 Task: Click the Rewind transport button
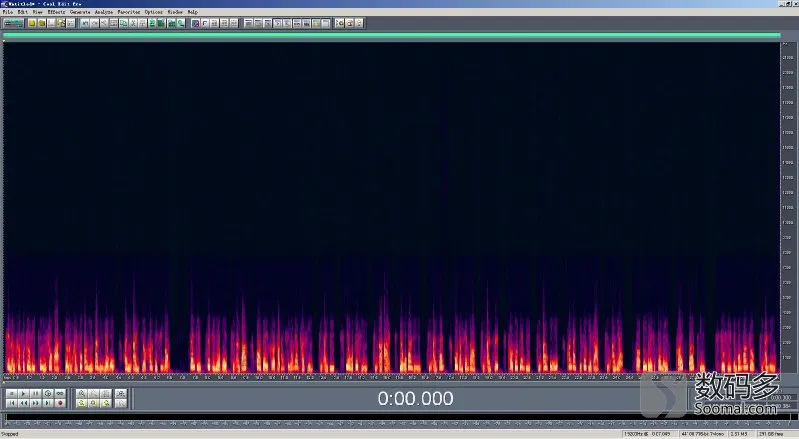23,403
